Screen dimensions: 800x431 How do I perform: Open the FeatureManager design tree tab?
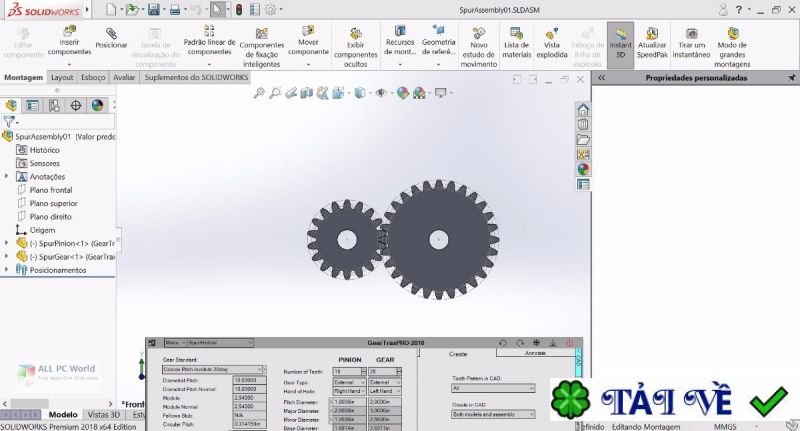pyautogui.click(x=11, y=105)
